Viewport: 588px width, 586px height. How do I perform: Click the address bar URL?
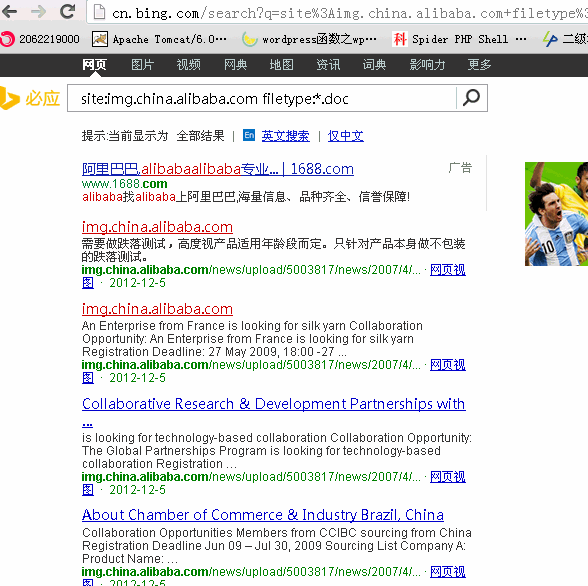pos(350,13)
